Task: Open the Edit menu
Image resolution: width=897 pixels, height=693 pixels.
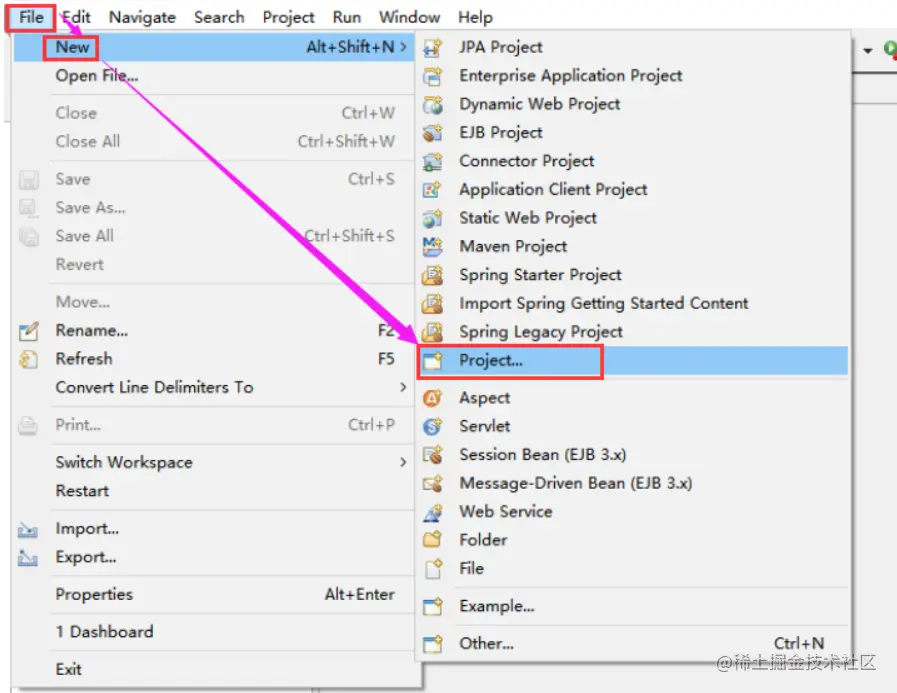Action: 77,17
